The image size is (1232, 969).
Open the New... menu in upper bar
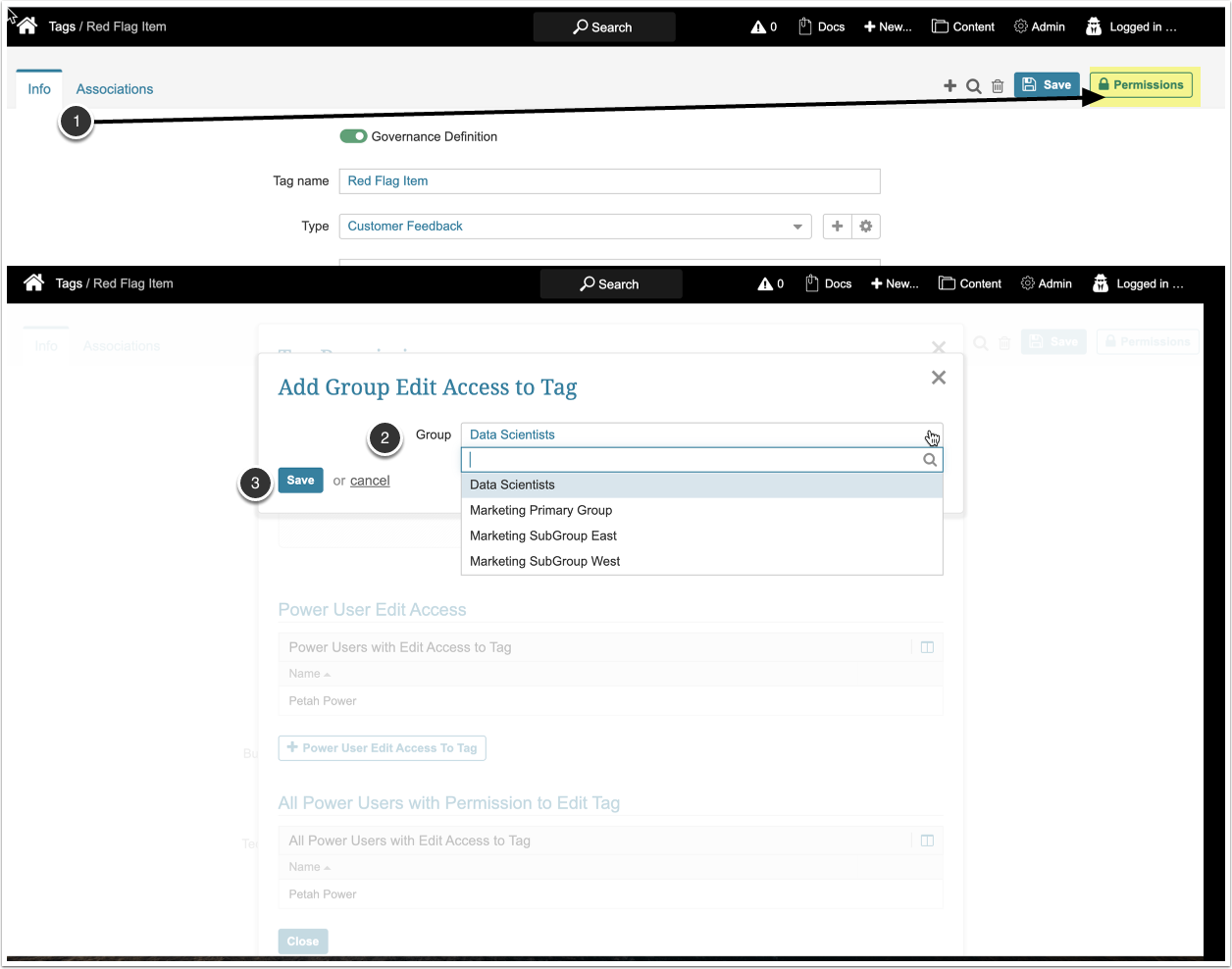[x=888, y=26]
